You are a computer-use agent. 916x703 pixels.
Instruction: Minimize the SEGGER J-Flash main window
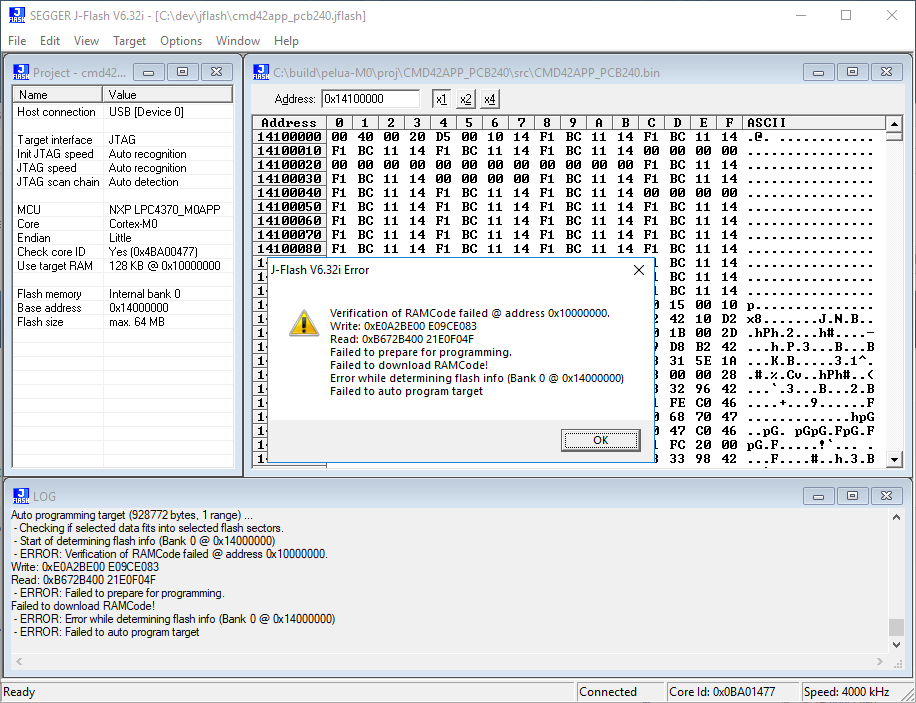pyautogui.click(x=801, y=15)
